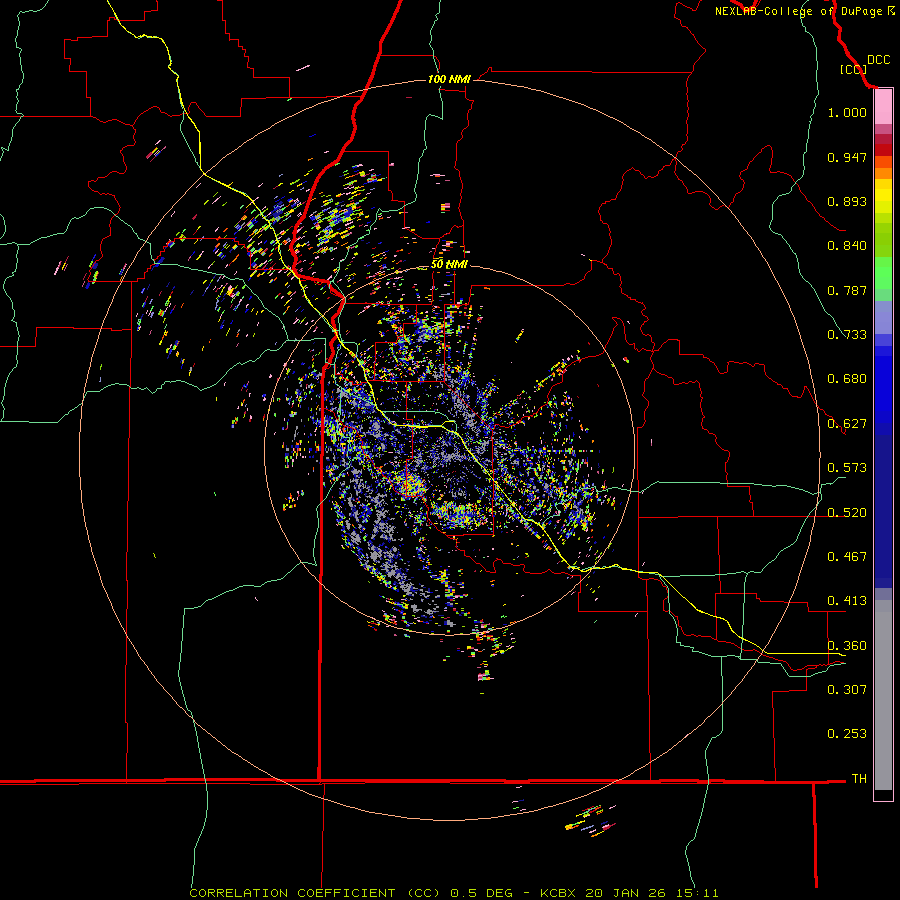Click the 0.5 DEG elevation text
The height and width of the screenshot is (900, 900).
click(x=480, y=893)
